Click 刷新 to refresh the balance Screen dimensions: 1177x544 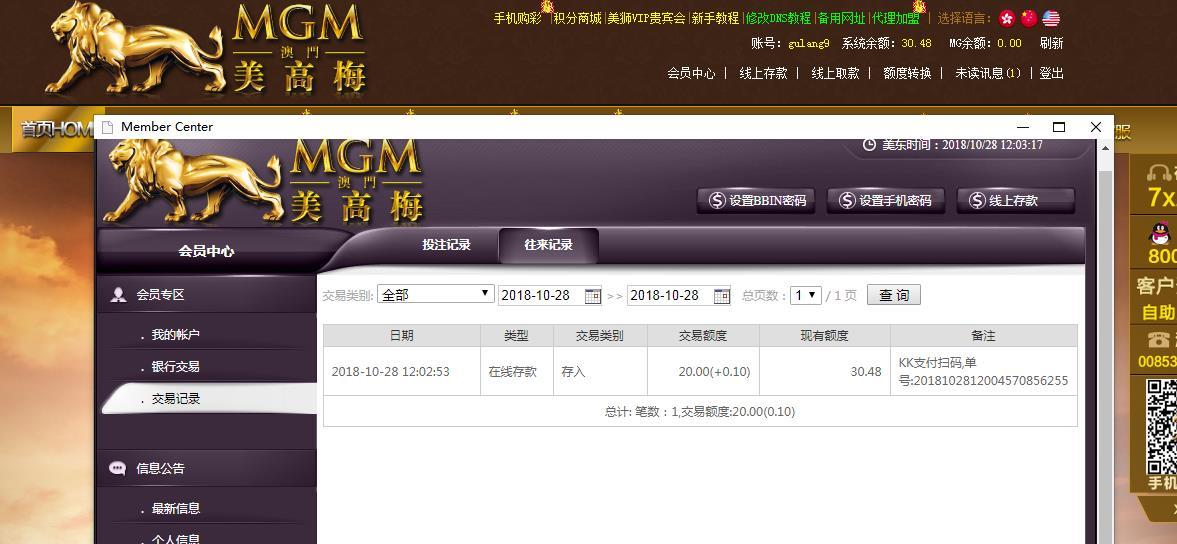pos(1051,44)
